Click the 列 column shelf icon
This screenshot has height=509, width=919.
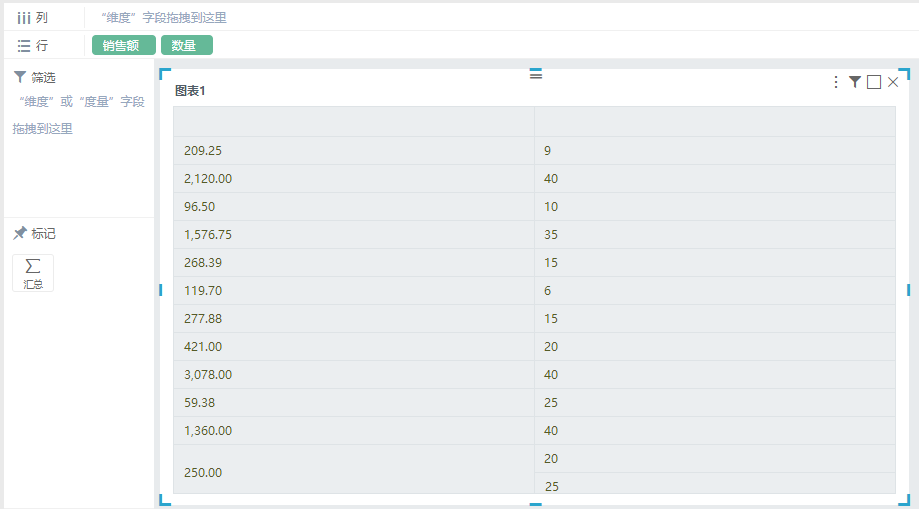point(23,18)
